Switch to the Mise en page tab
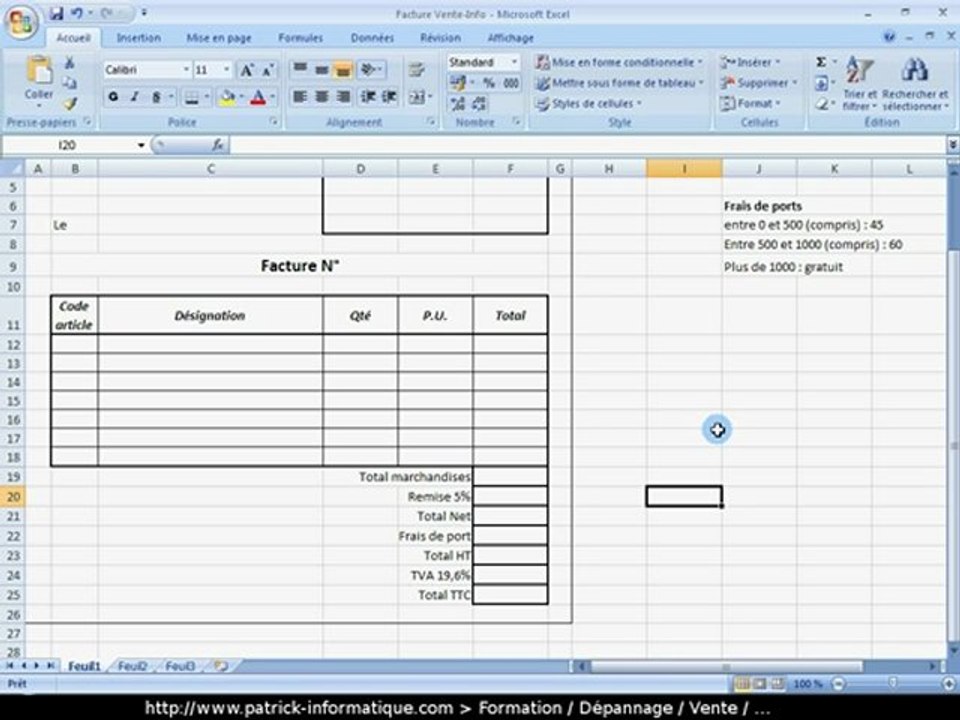The width and height of the screenshot is (960, 720). point(219,38)
